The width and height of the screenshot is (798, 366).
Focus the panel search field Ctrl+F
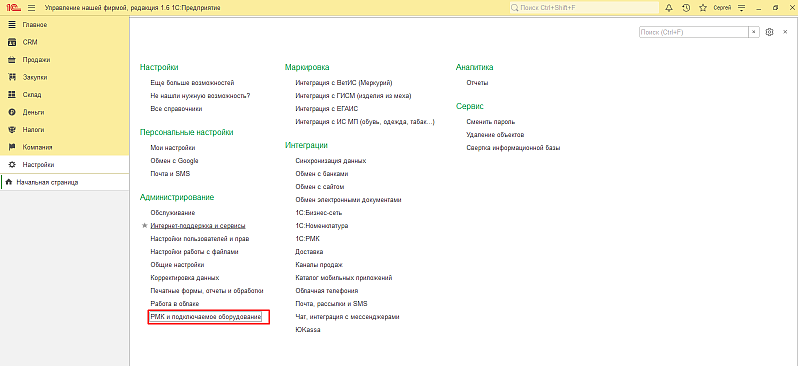693,32
